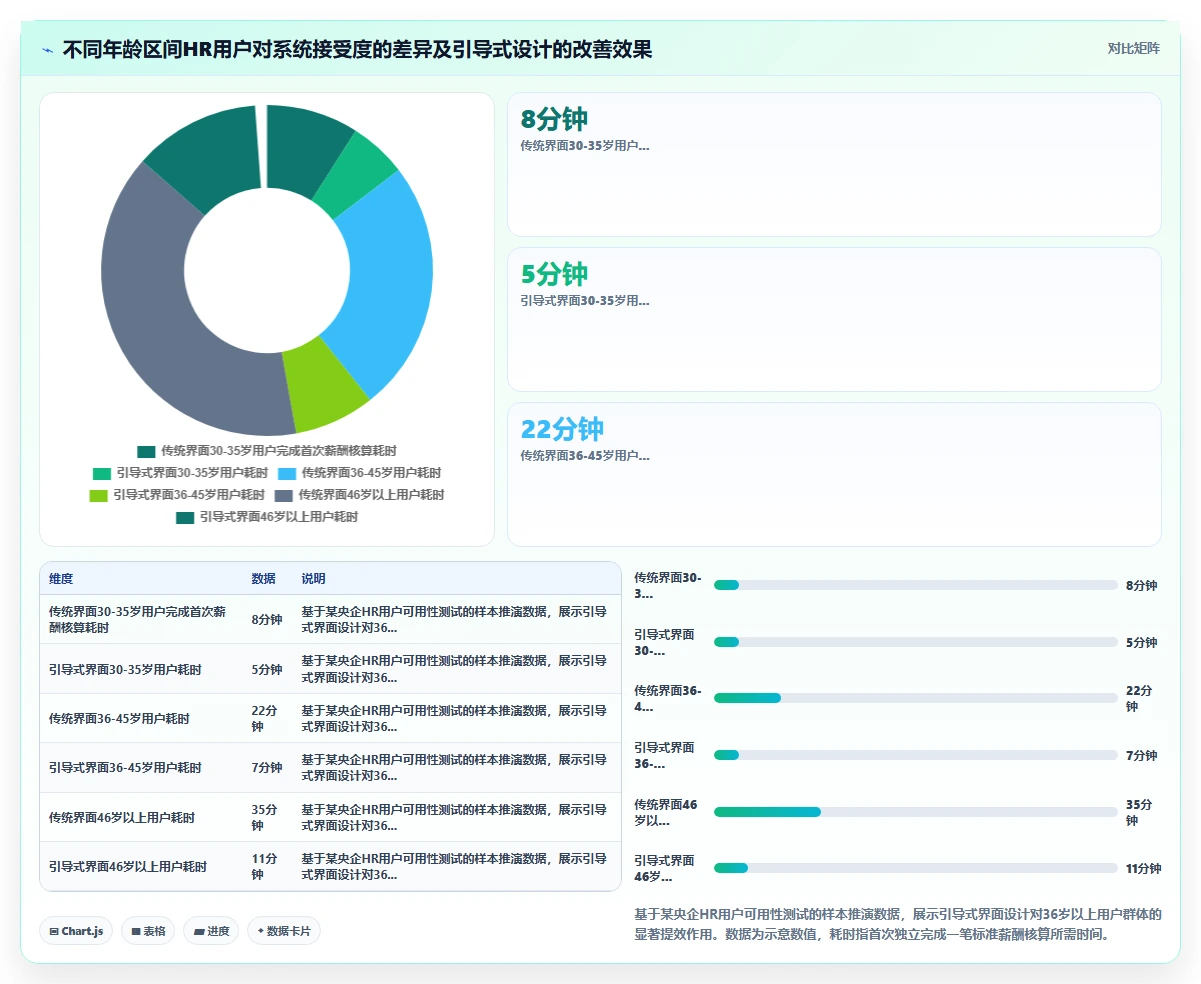Screen dimensions: 1201x984
Task: Click the 数据卡片 tag chip
Action: 284,931
